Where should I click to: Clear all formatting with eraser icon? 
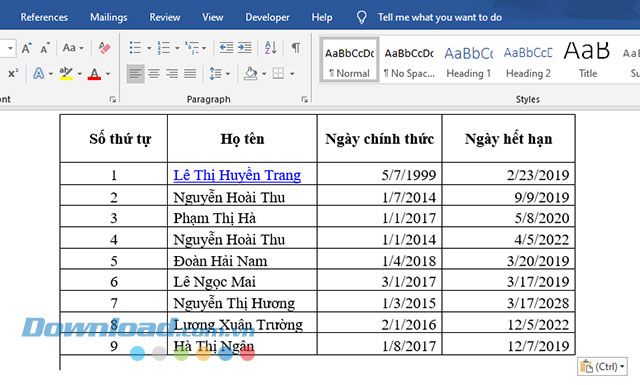click(x=104, y=48)
